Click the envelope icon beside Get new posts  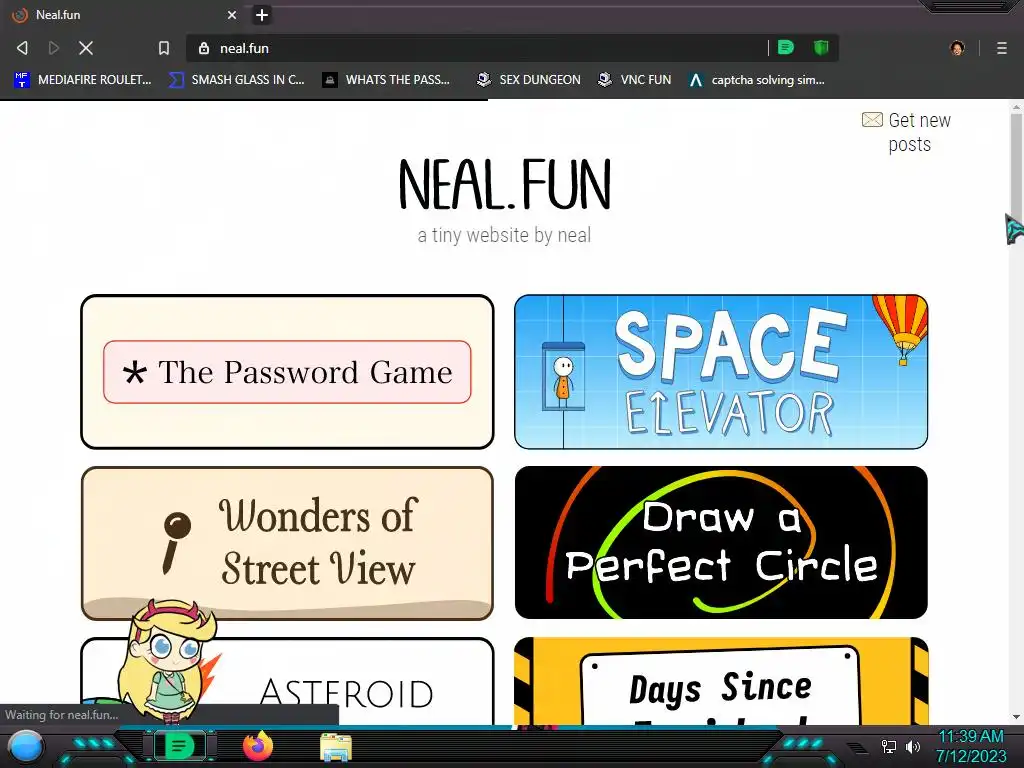coord(872,120)
